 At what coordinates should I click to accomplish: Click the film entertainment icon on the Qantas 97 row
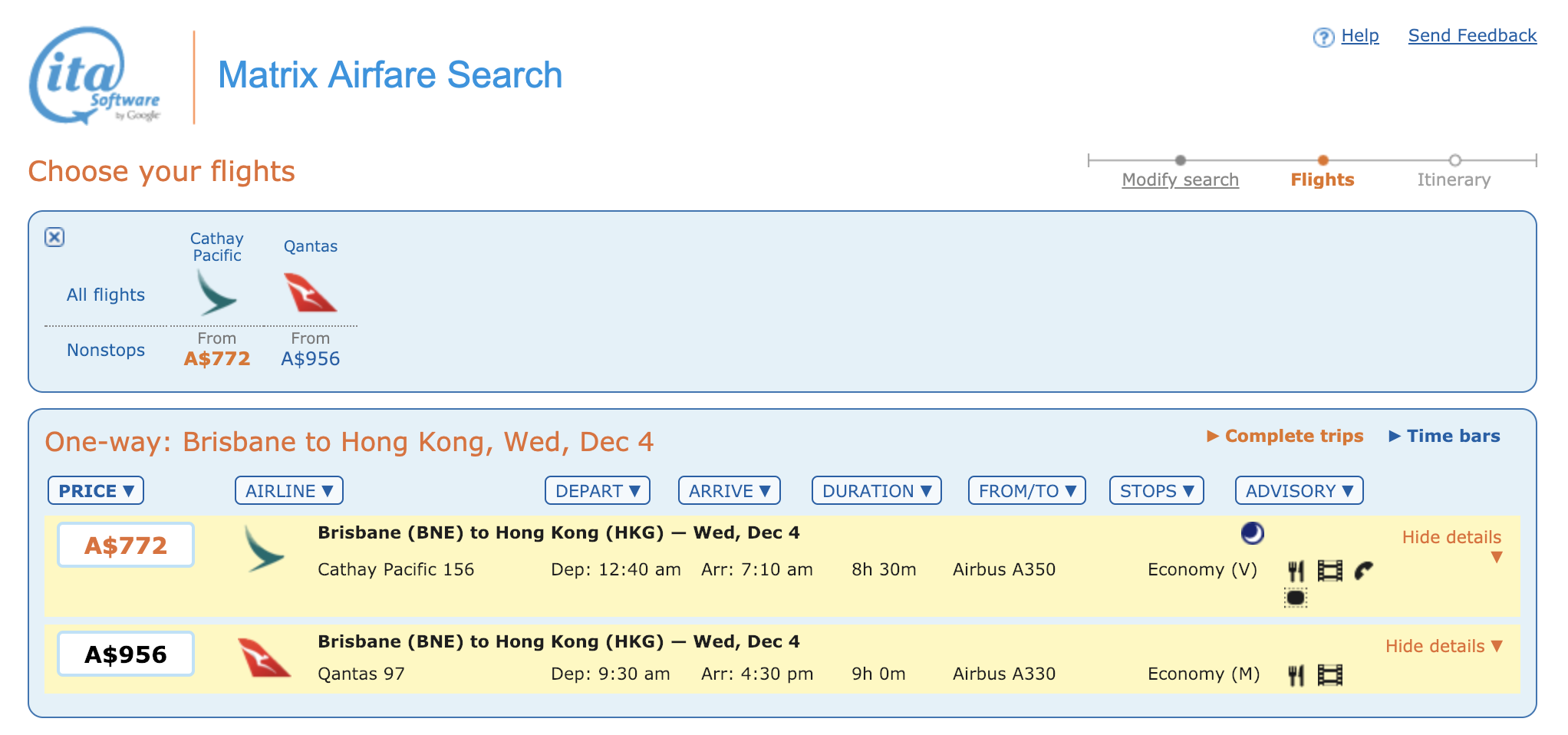(x=1330, y=675)
